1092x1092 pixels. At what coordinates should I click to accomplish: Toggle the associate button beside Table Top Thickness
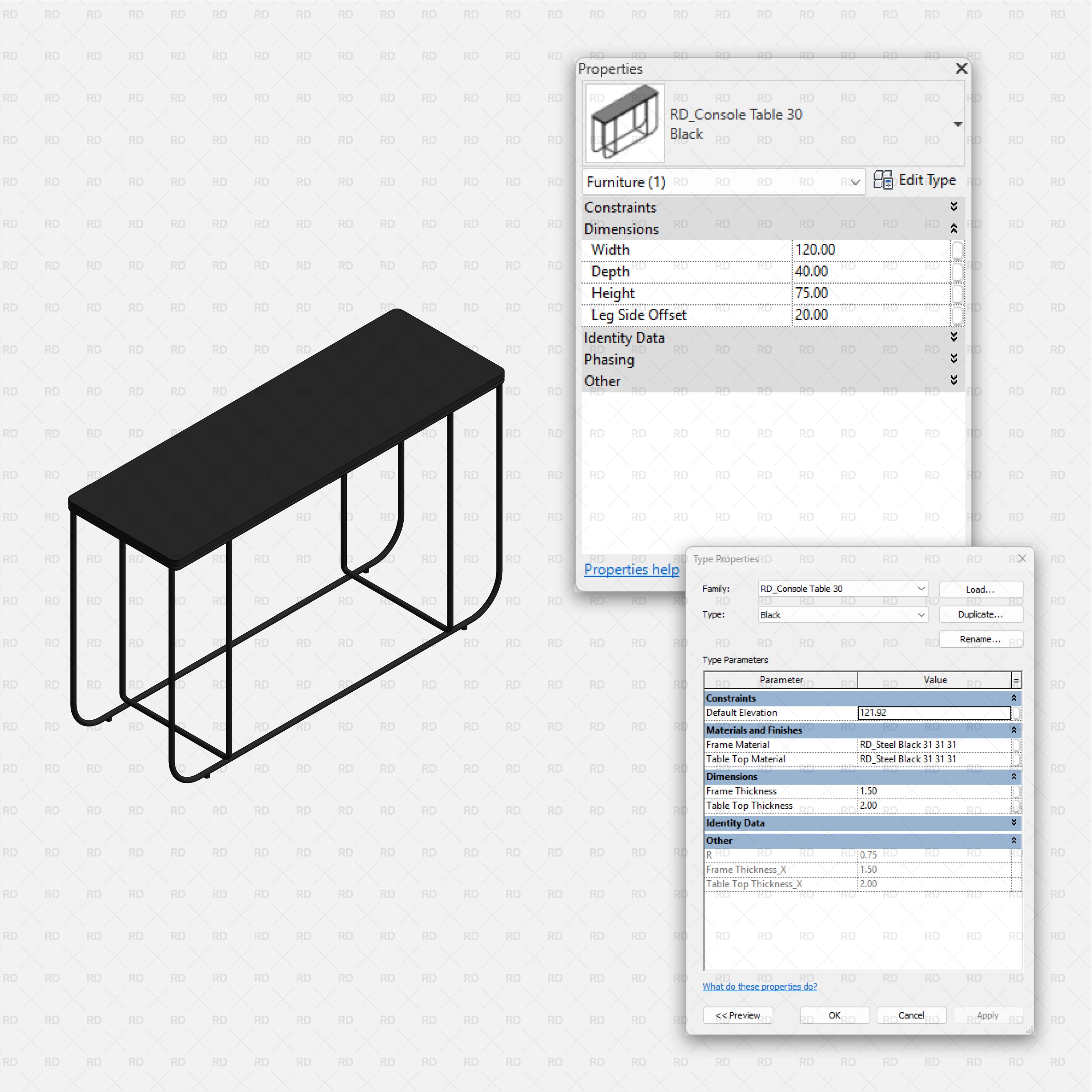(1016, 805)
